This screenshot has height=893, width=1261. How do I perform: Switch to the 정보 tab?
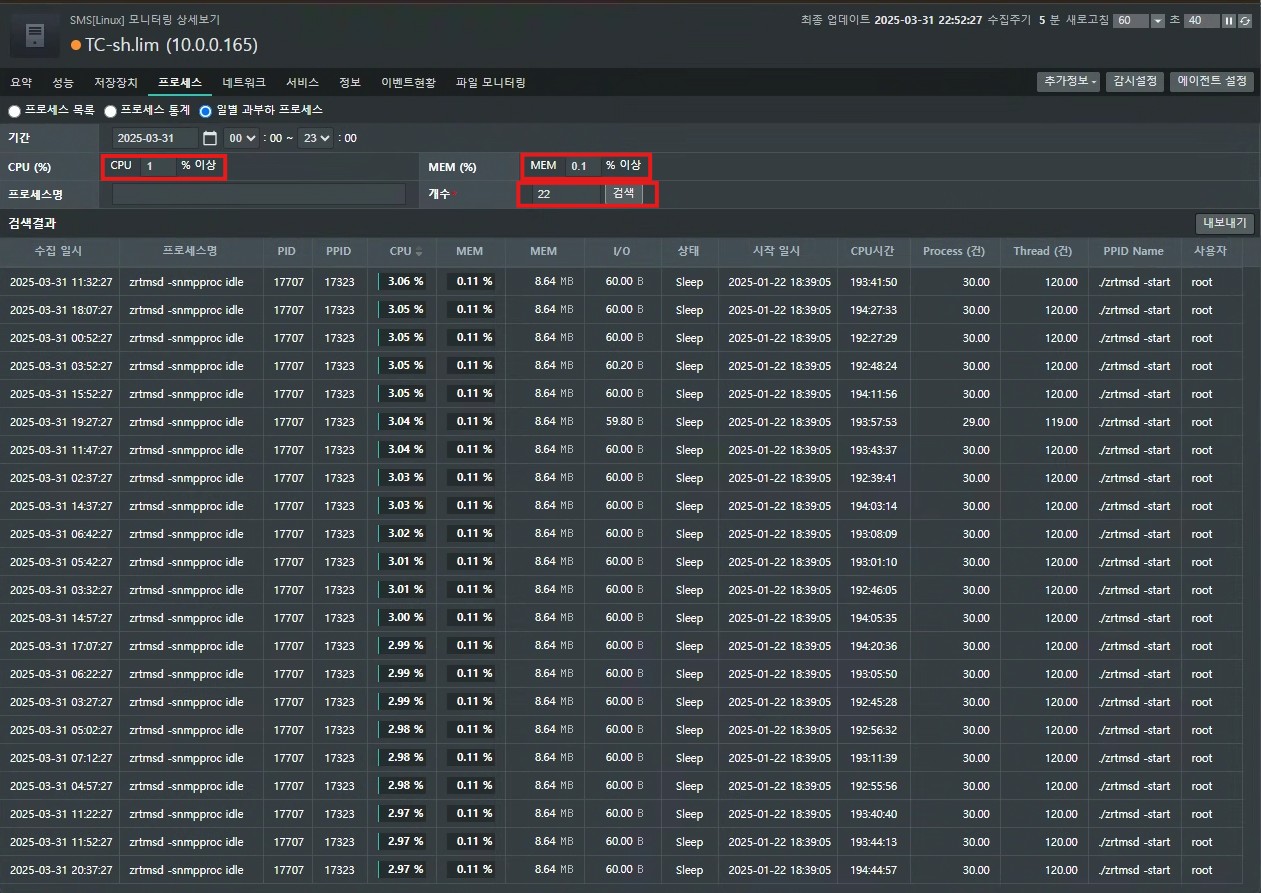pos(350,82)
